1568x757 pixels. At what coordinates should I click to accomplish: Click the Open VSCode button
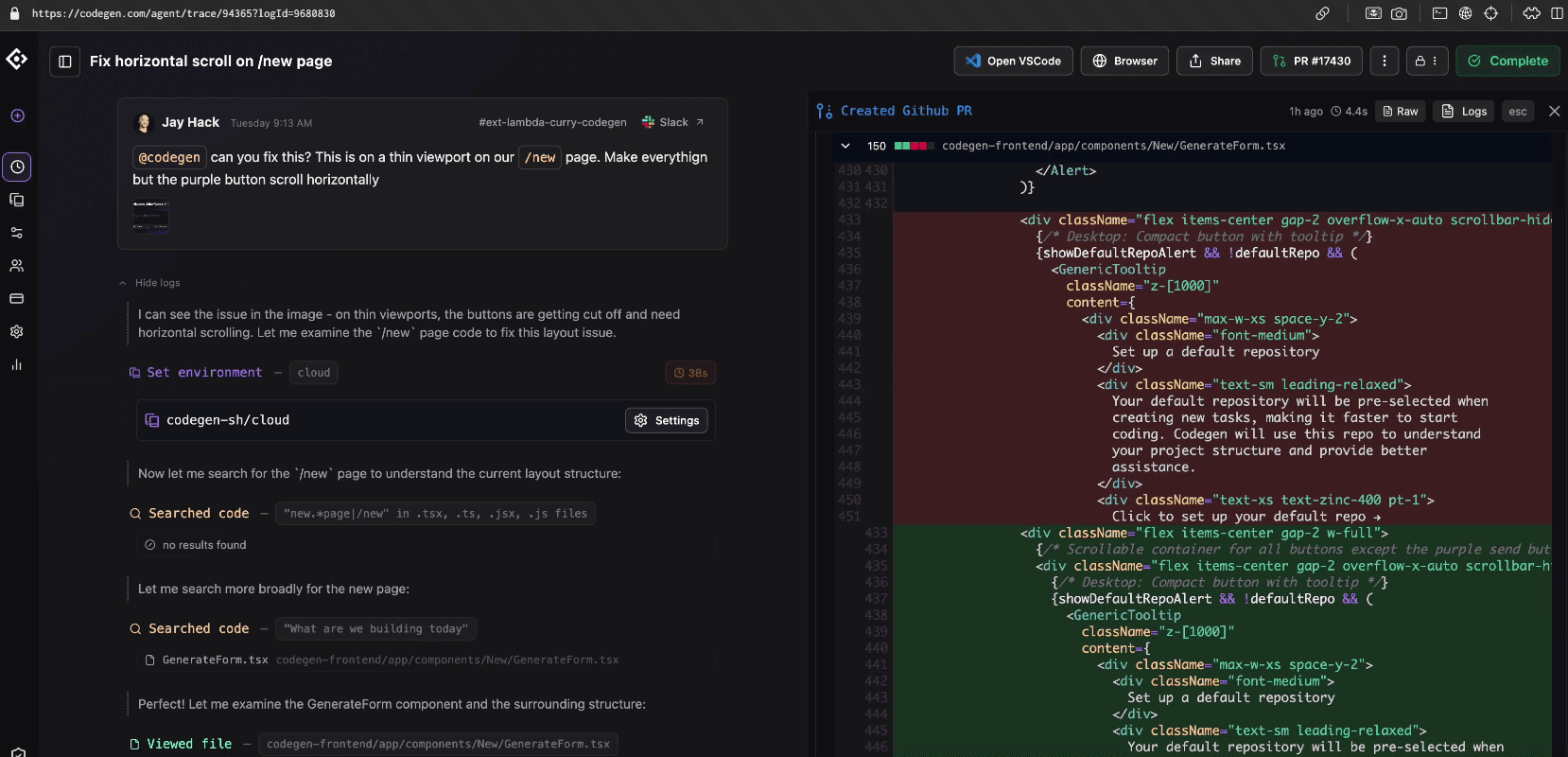click(1014, 61)
